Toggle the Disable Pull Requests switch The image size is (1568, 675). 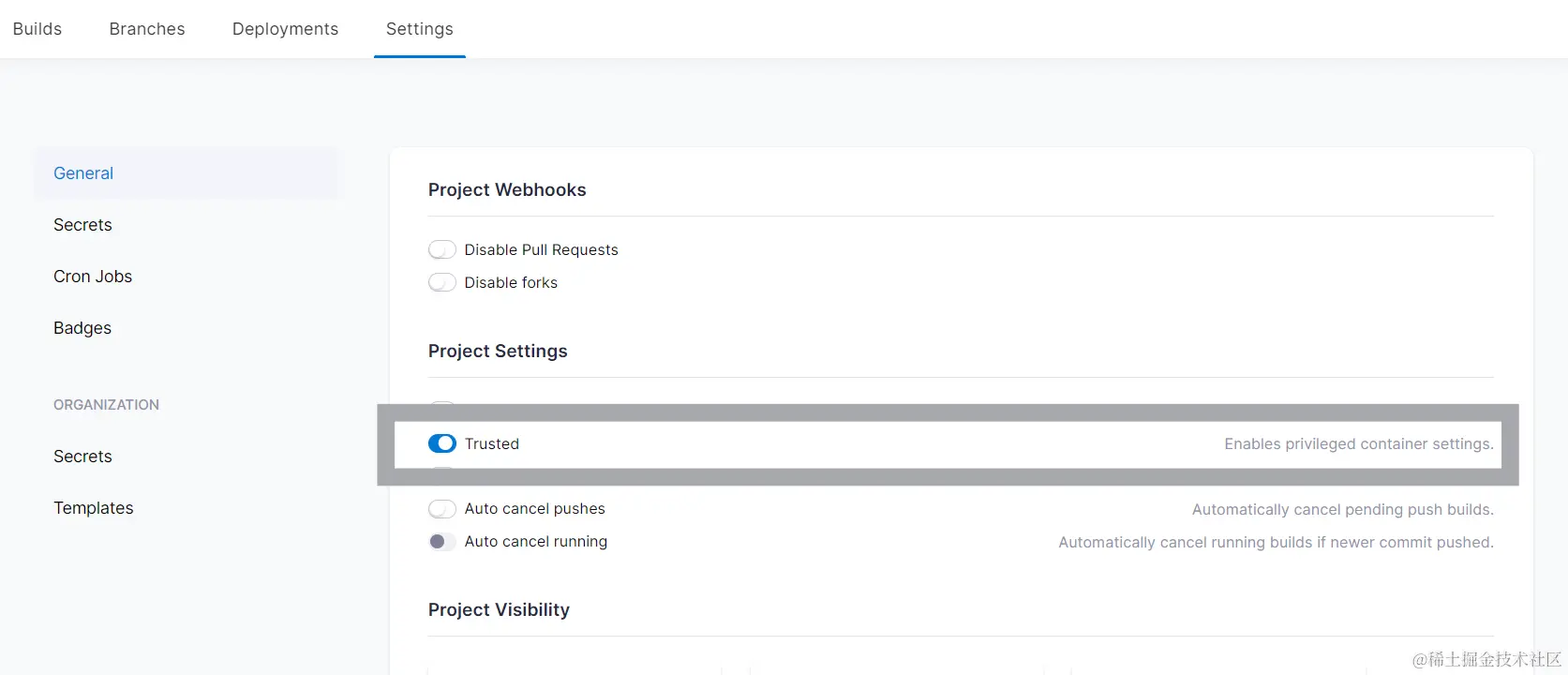point(442,249)
